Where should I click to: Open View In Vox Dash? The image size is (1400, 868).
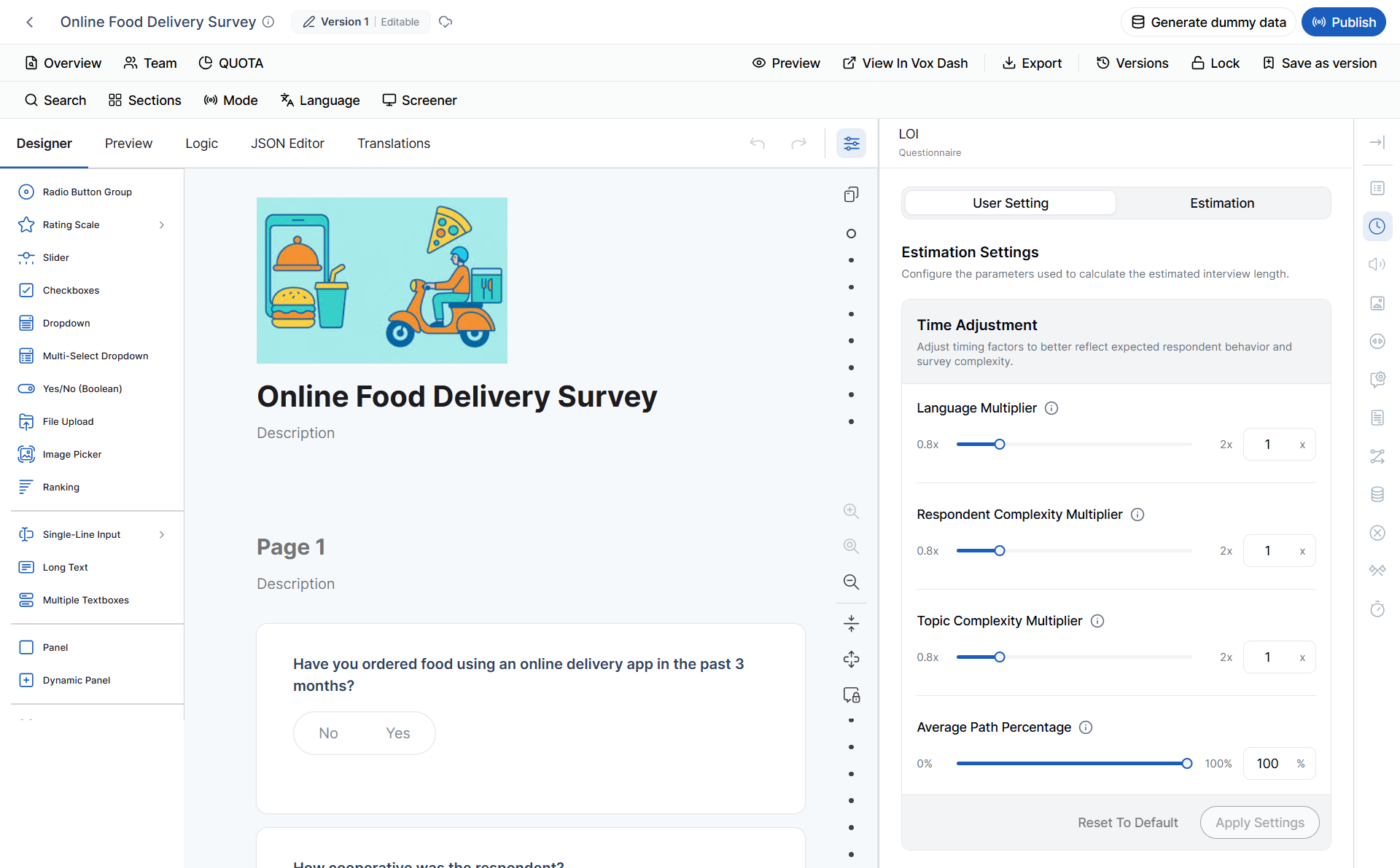pos(905,63)
